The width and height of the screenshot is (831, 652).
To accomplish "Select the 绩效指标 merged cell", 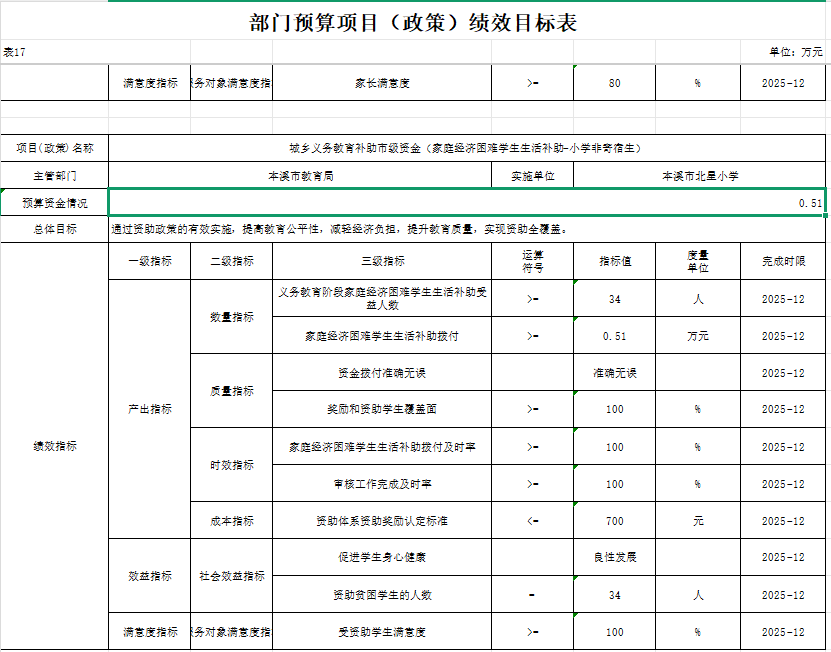I will pos(55,446).
